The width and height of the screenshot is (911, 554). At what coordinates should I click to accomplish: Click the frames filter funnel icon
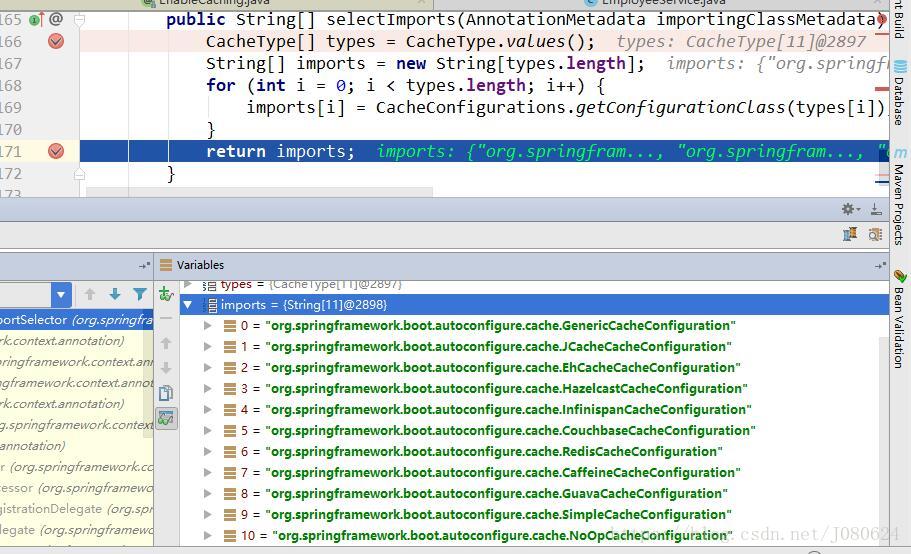(140, 294)
